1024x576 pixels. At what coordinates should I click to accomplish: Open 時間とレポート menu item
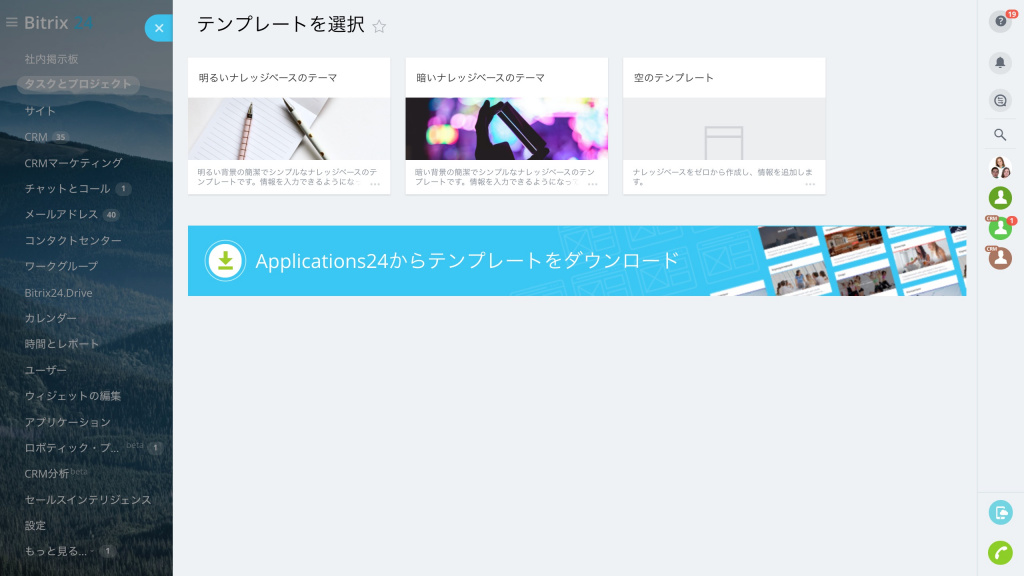[x=61, y=344]
